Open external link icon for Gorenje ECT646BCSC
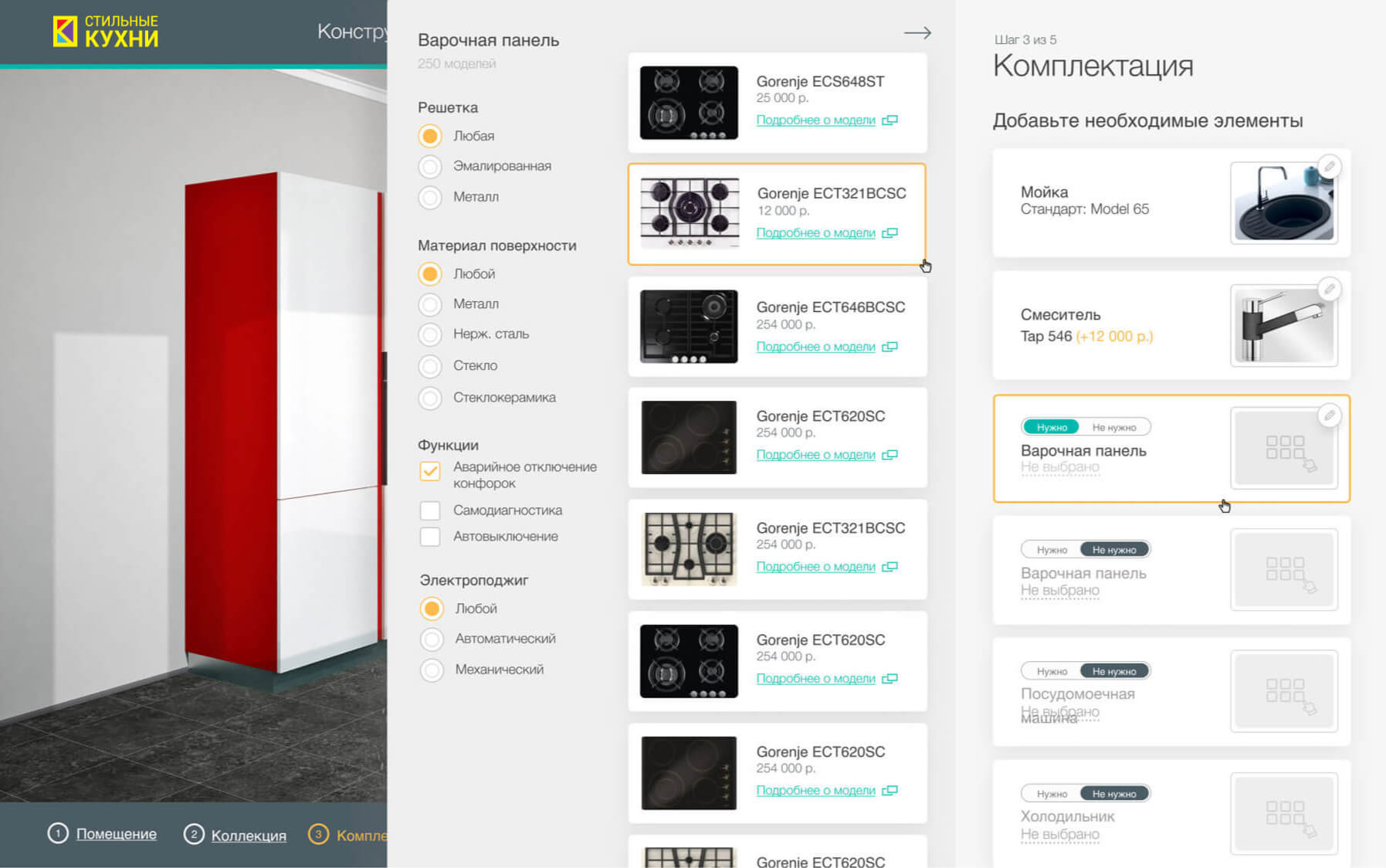 [890, 347]
